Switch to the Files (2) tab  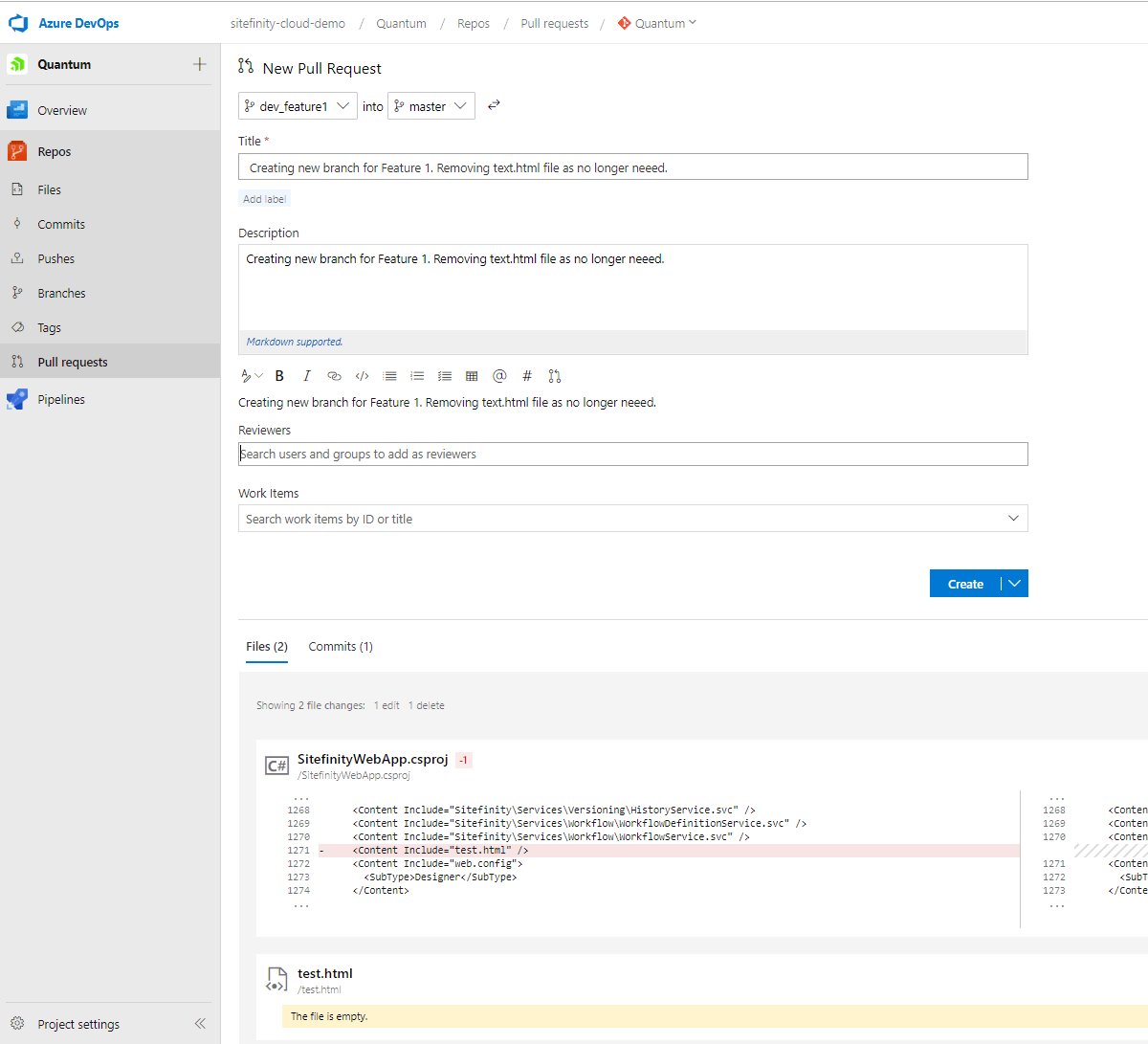click(x=266, y=646)
